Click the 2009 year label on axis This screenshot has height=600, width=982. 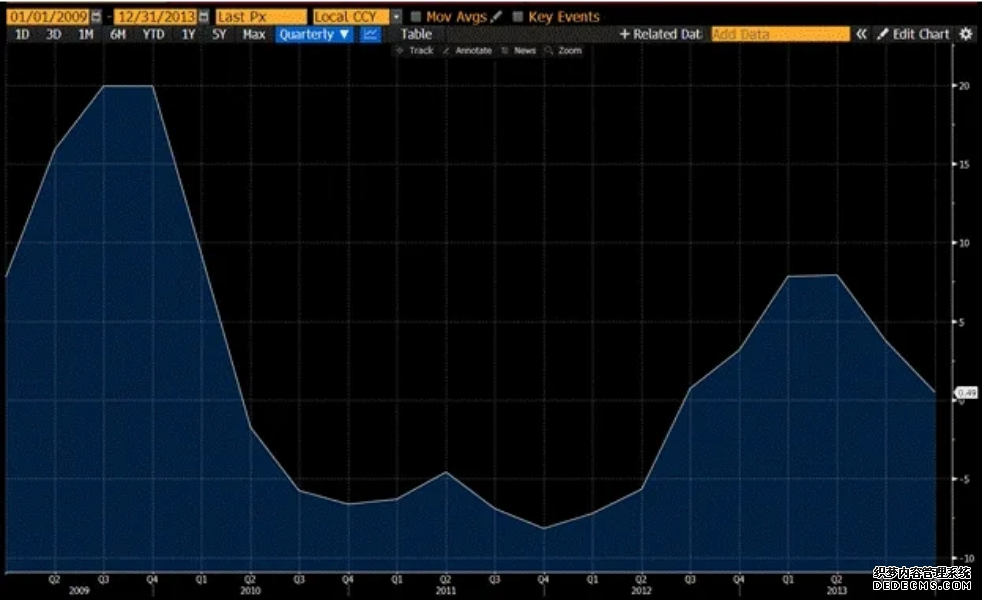[79, 591]
